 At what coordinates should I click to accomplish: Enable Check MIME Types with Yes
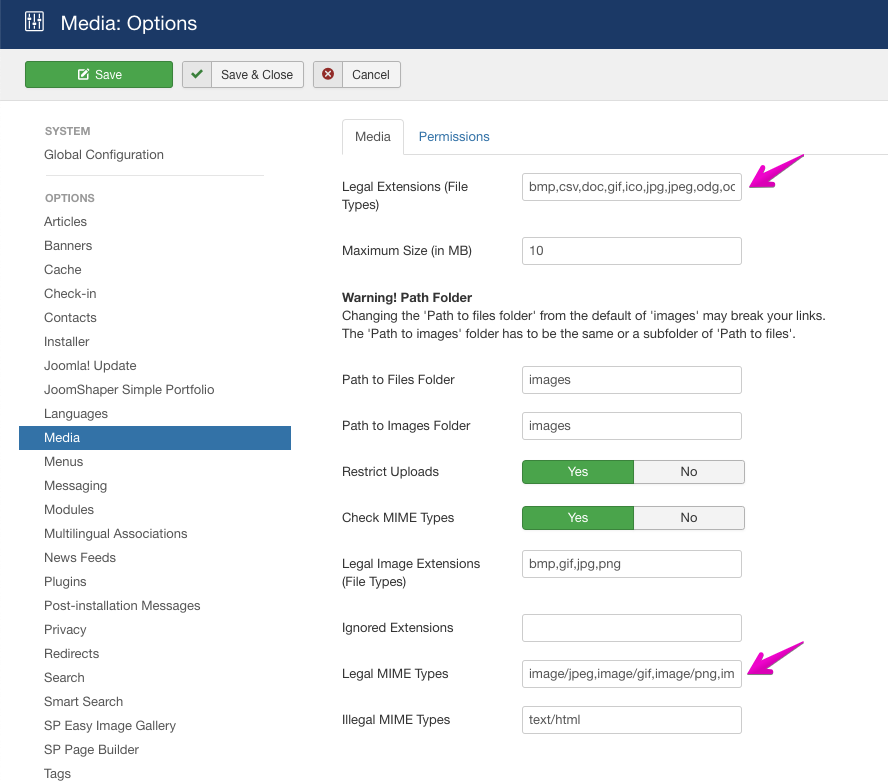(578, 518)
